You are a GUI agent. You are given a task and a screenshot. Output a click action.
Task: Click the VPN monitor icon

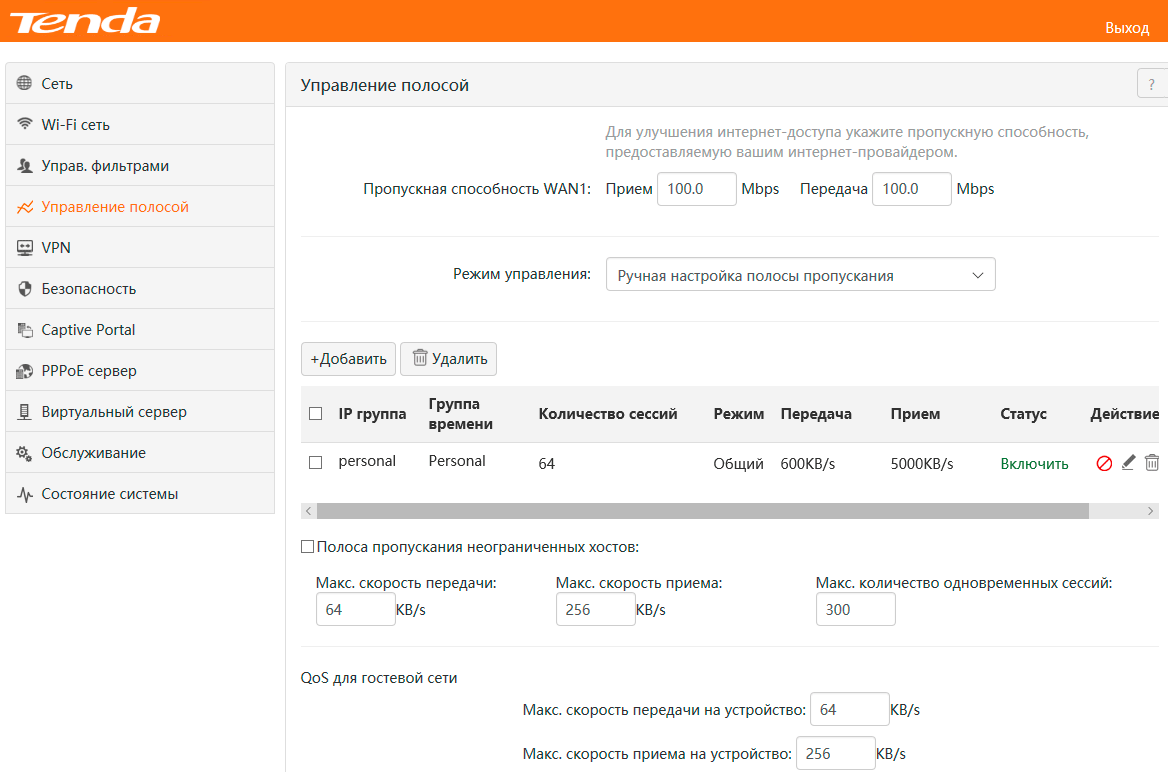coord(25,247)
